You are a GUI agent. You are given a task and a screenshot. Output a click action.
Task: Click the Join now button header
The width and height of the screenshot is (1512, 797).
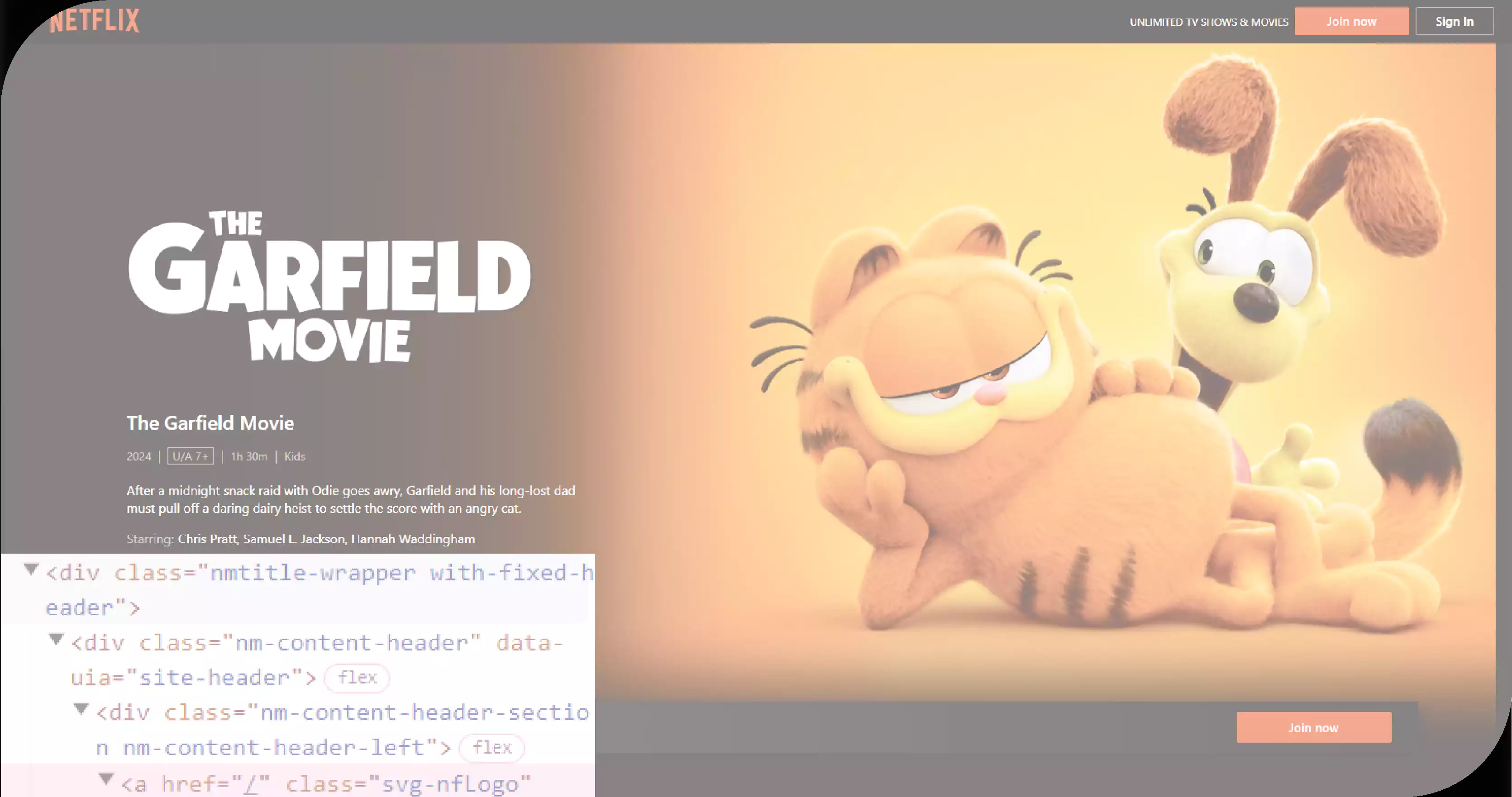coord(1352,21)
